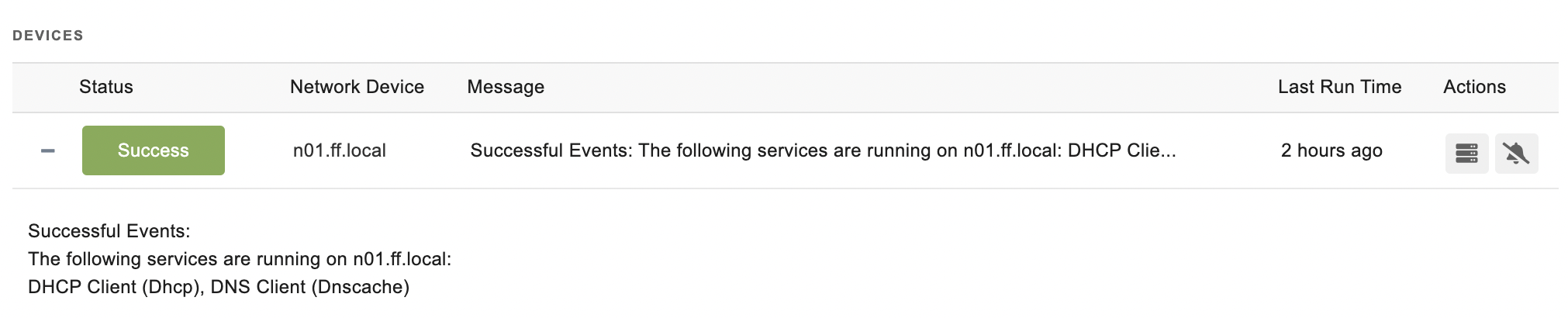This screenshot has height=318, width=1568.
Task: Mute alerts with the crossed bell icon
Action: point(1516,153)
